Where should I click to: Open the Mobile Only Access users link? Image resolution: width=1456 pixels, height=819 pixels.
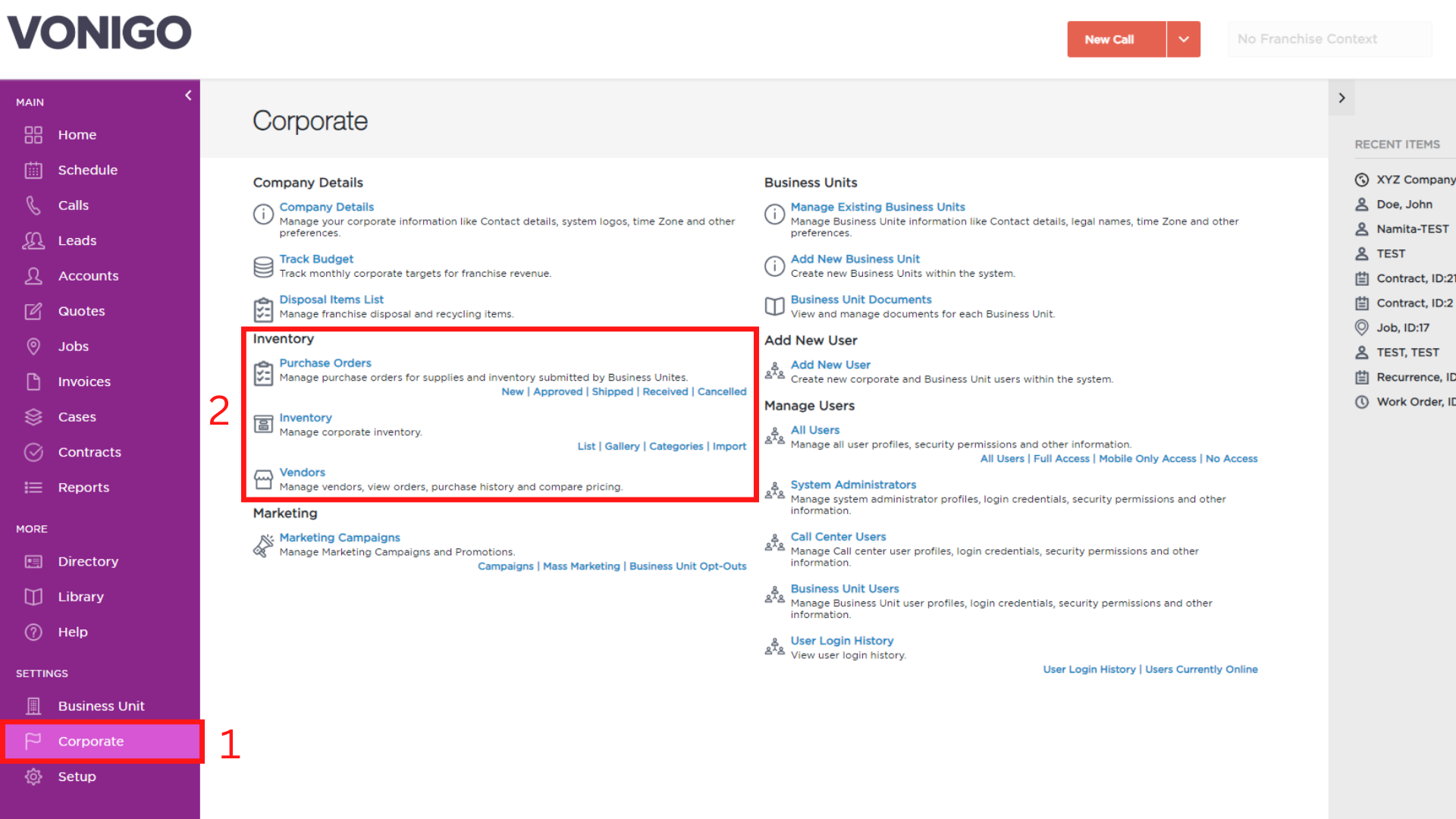[x=1147, y=459]
